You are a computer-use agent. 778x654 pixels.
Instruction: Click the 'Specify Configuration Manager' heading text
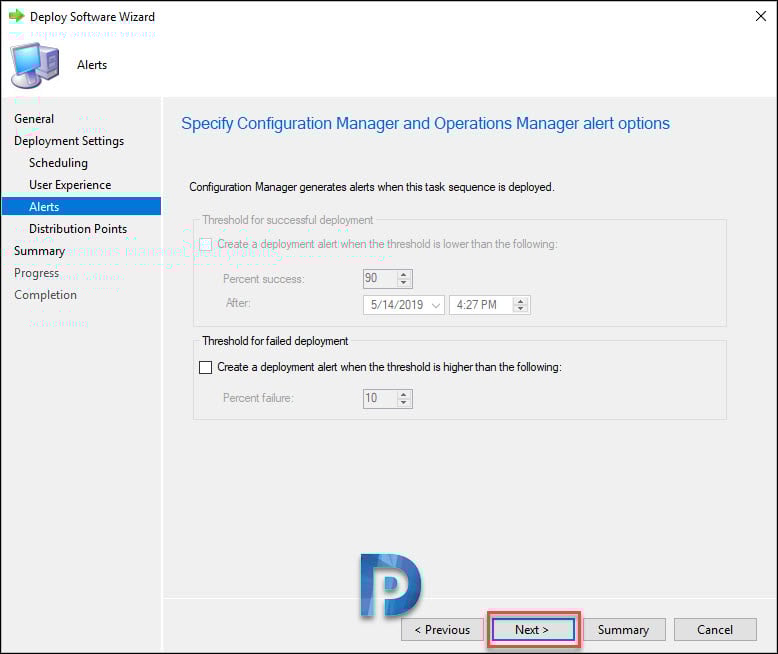(425, 124)
